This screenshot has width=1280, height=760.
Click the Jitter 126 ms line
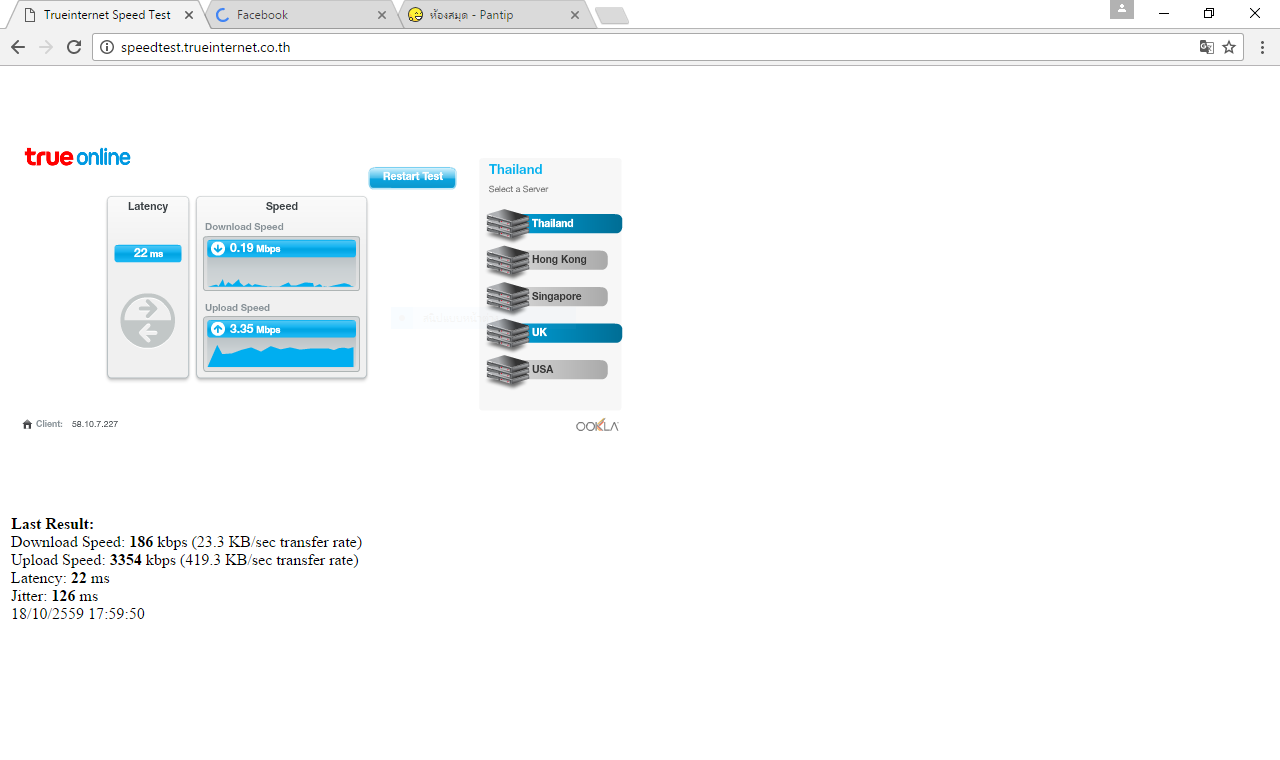coord(55,596)
